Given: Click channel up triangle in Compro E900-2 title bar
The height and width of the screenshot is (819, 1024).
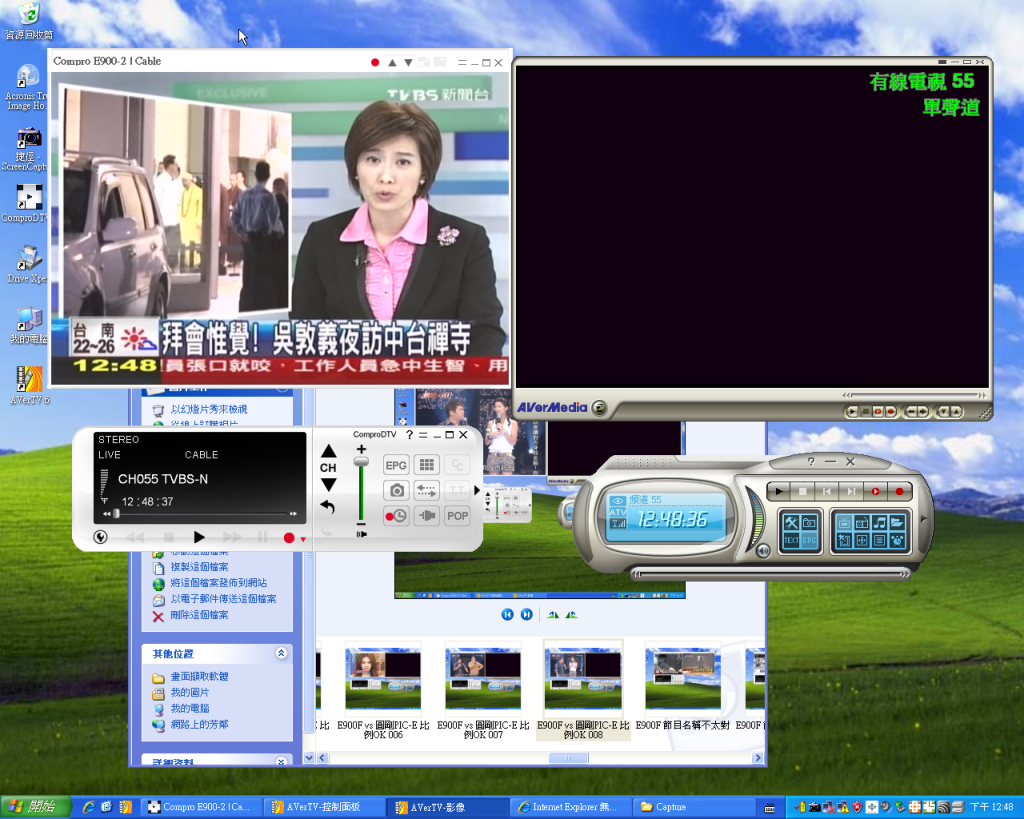Looking at the screenshot, I should pyautogui.click(x=392, y=63).
